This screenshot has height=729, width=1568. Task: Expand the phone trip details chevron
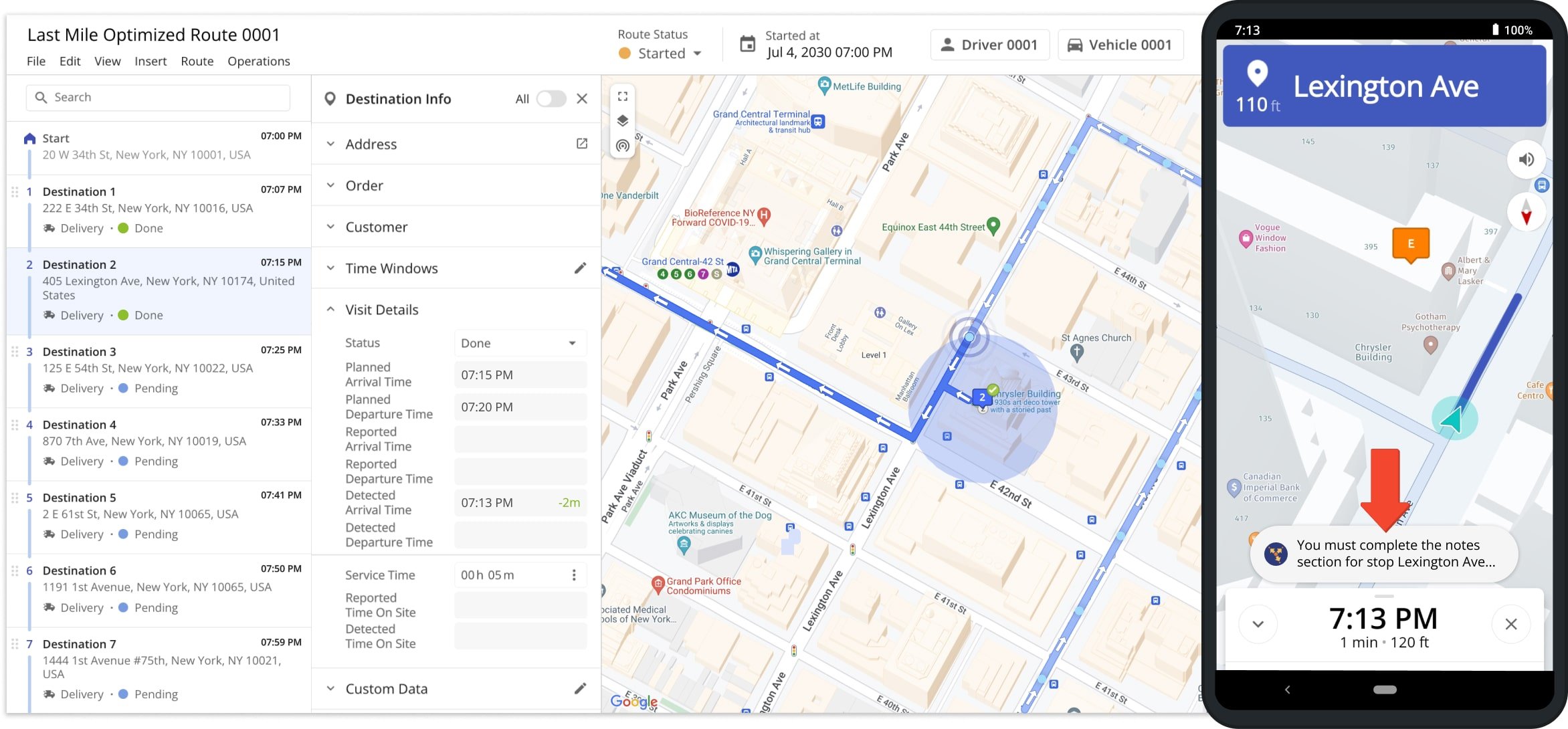pyautogui.click(x=1258, y=625)
